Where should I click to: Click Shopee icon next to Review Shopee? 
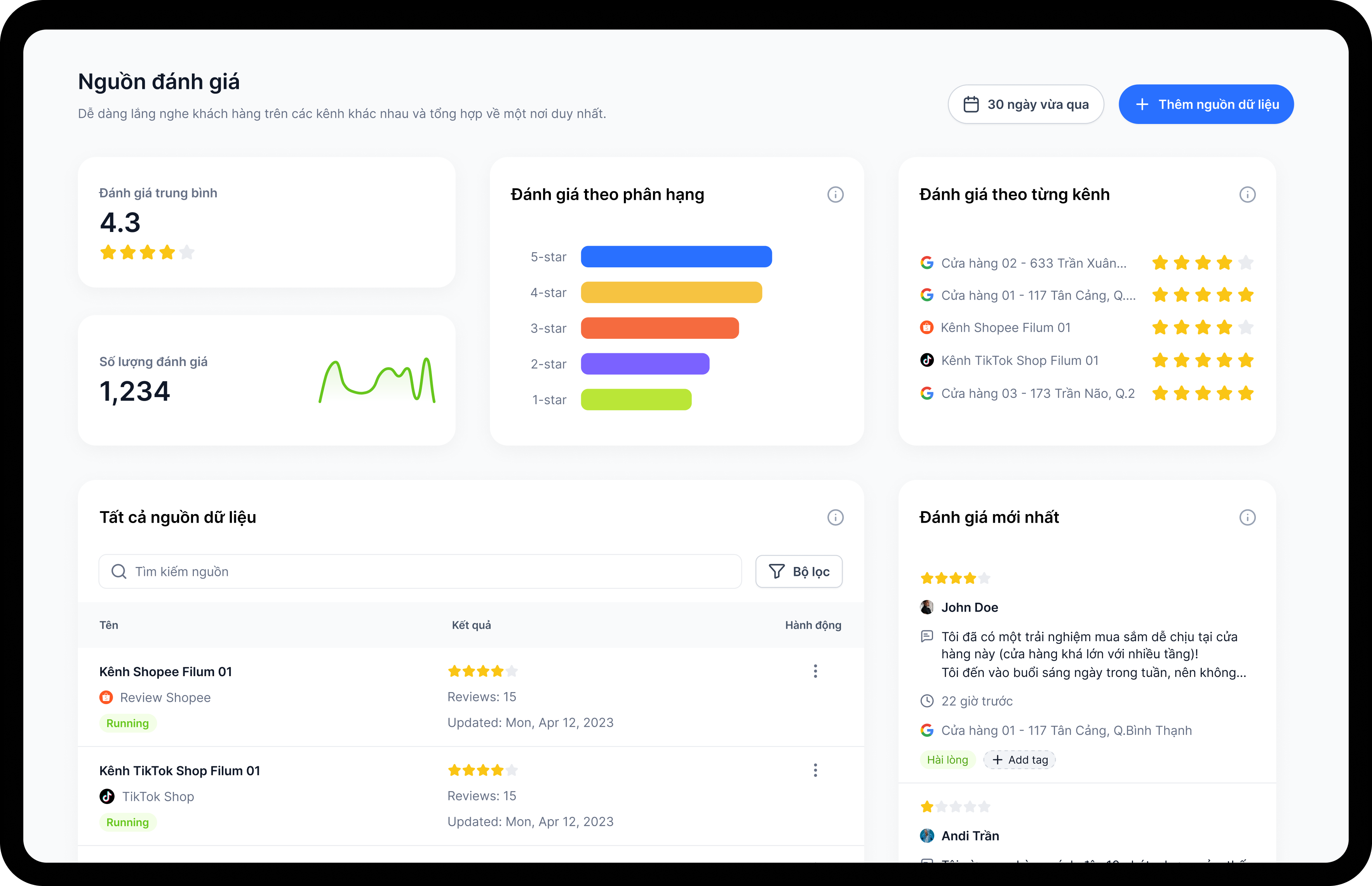[x=106, y=697]
